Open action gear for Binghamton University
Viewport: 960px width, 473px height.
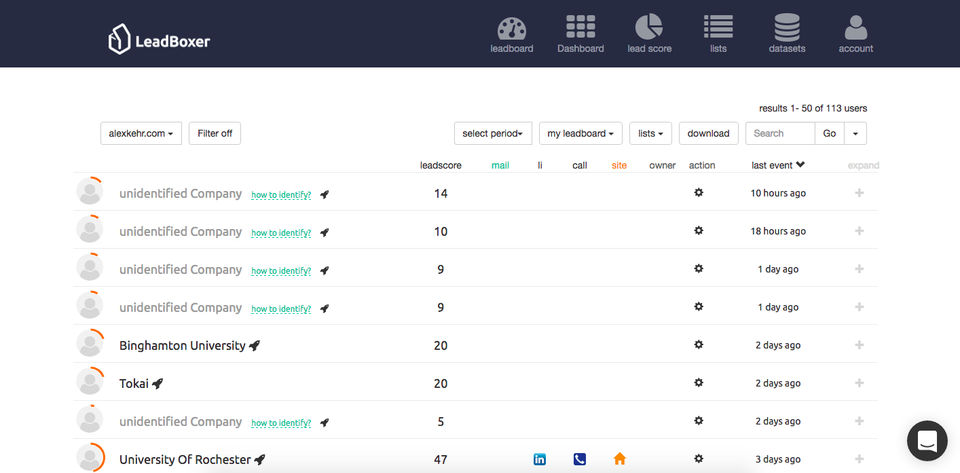tap(699, 345)
